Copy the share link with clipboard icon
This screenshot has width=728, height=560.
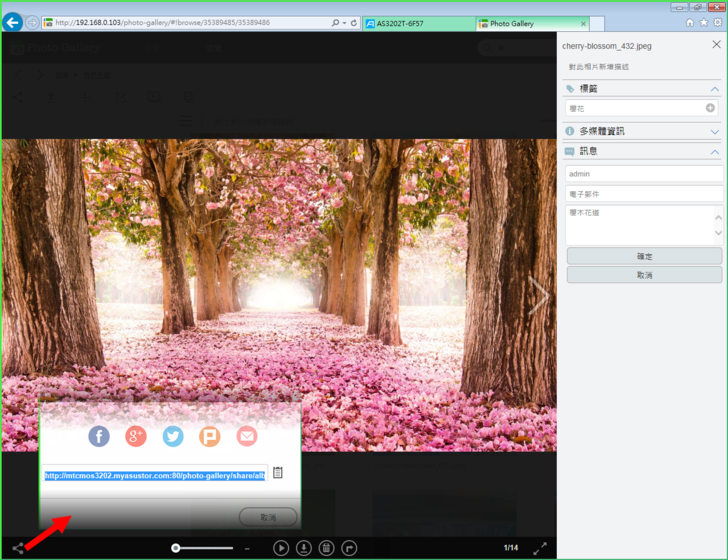278,473
